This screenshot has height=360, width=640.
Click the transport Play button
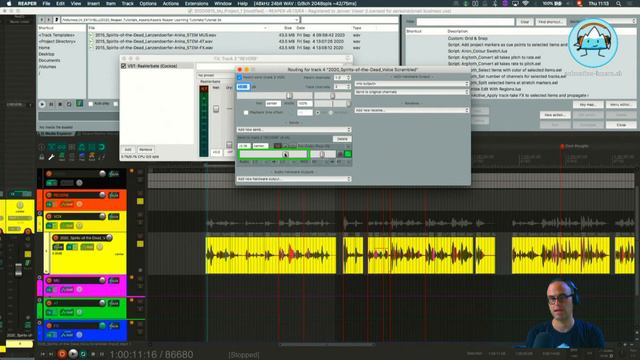73,354
